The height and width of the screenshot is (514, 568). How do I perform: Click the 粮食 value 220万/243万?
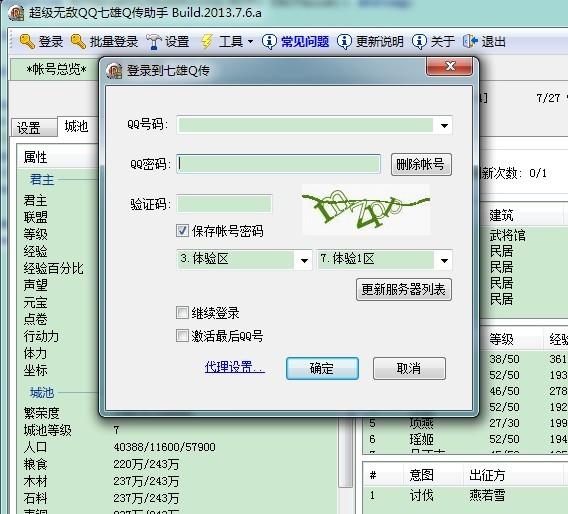(146, 464)
